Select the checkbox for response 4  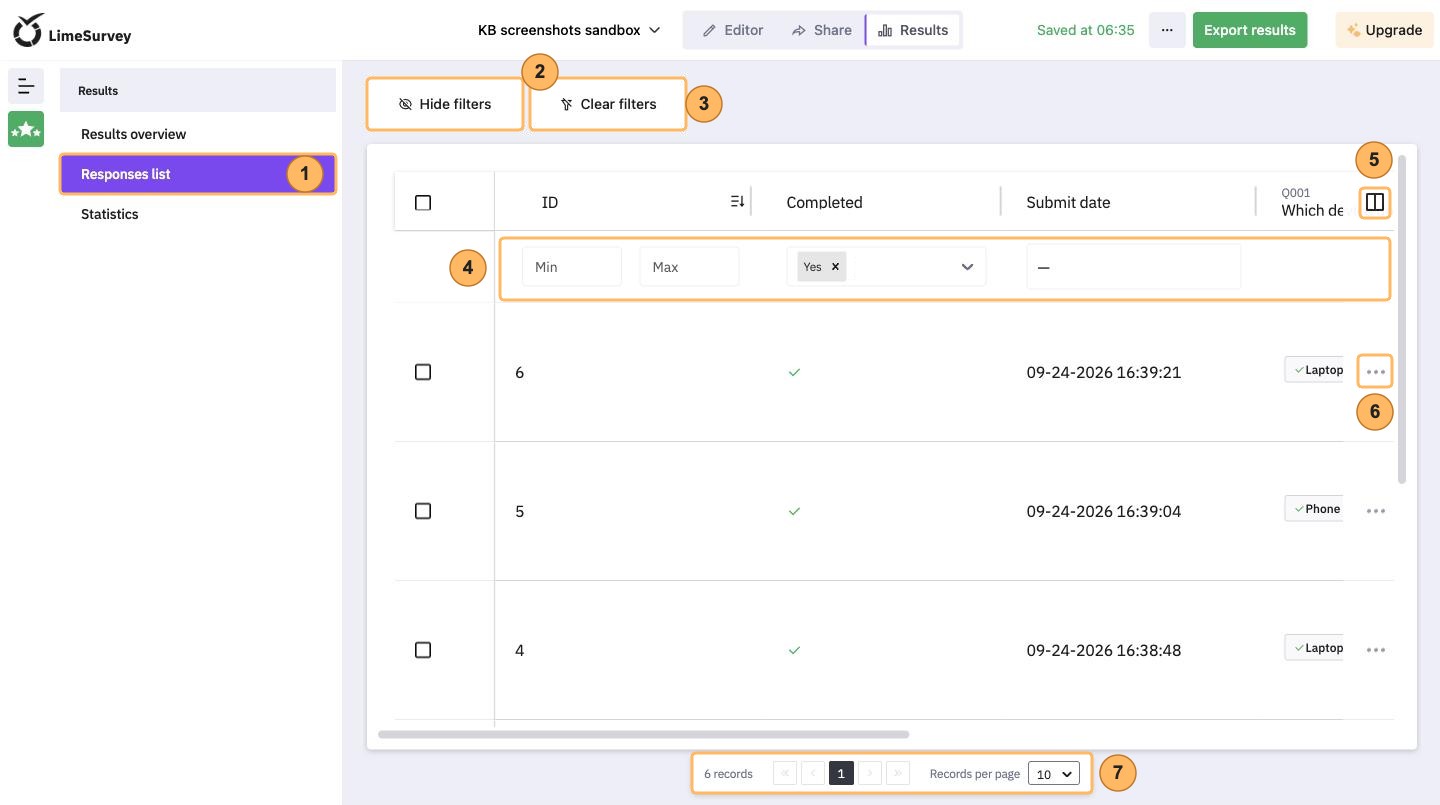click(x=423, y=650)
